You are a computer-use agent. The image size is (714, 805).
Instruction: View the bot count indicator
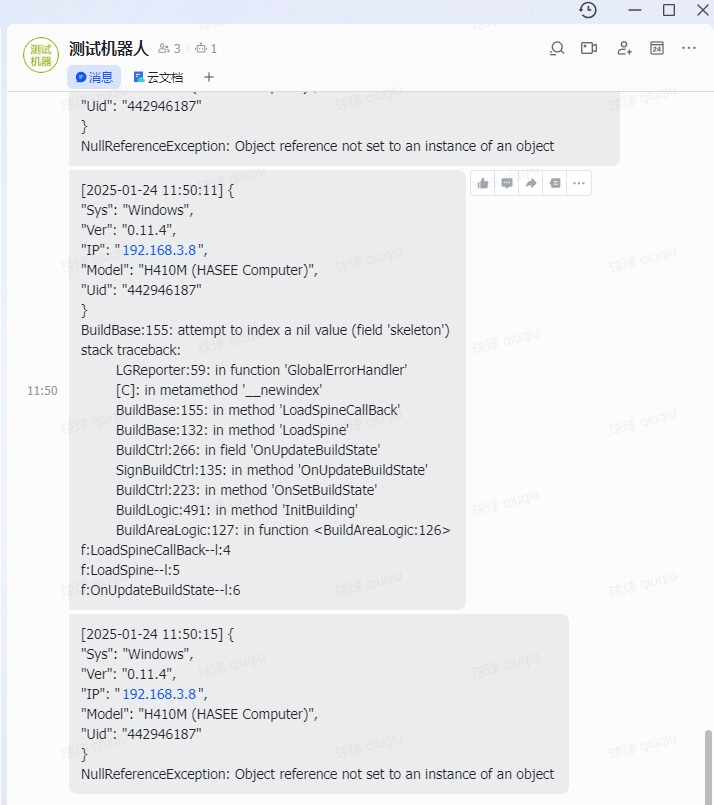click(206, 48)
